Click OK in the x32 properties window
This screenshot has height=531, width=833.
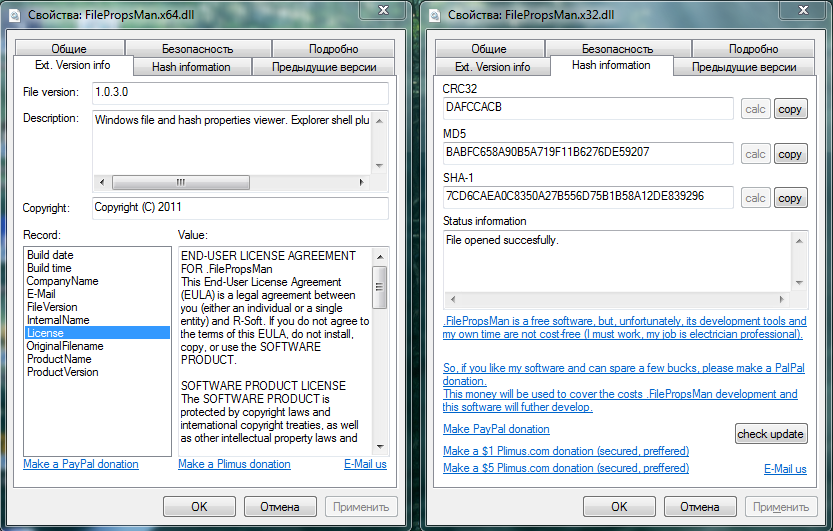tap(619, 507)
